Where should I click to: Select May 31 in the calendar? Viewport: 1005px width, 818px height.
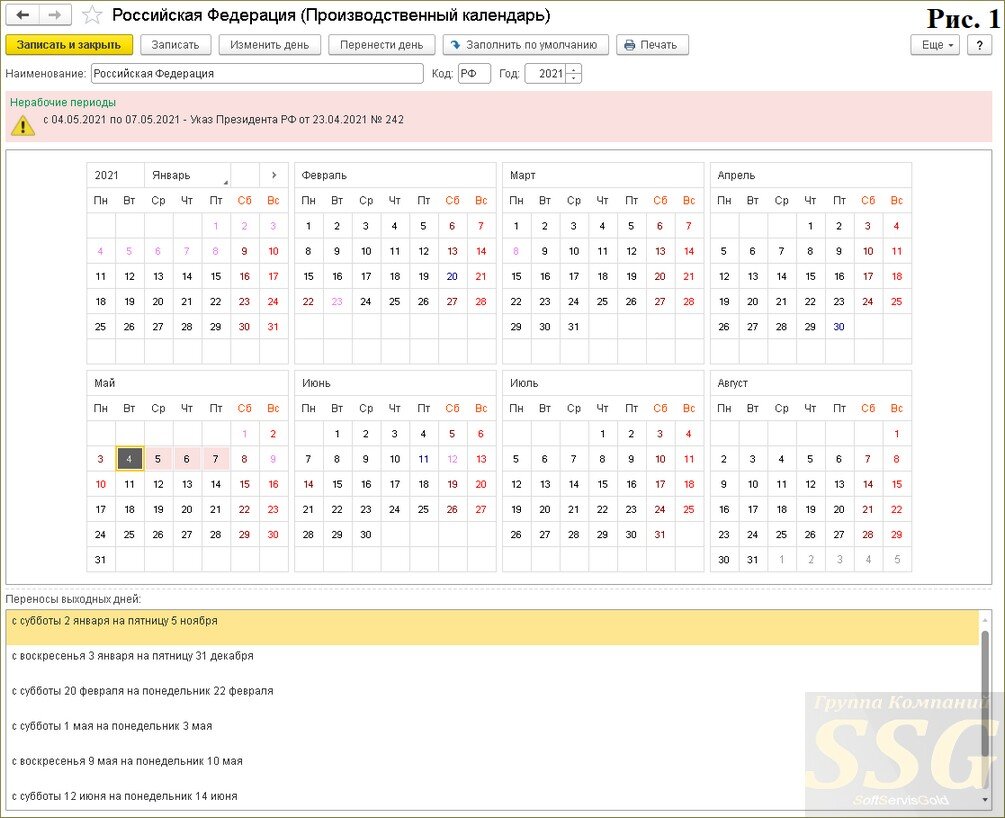101,560
